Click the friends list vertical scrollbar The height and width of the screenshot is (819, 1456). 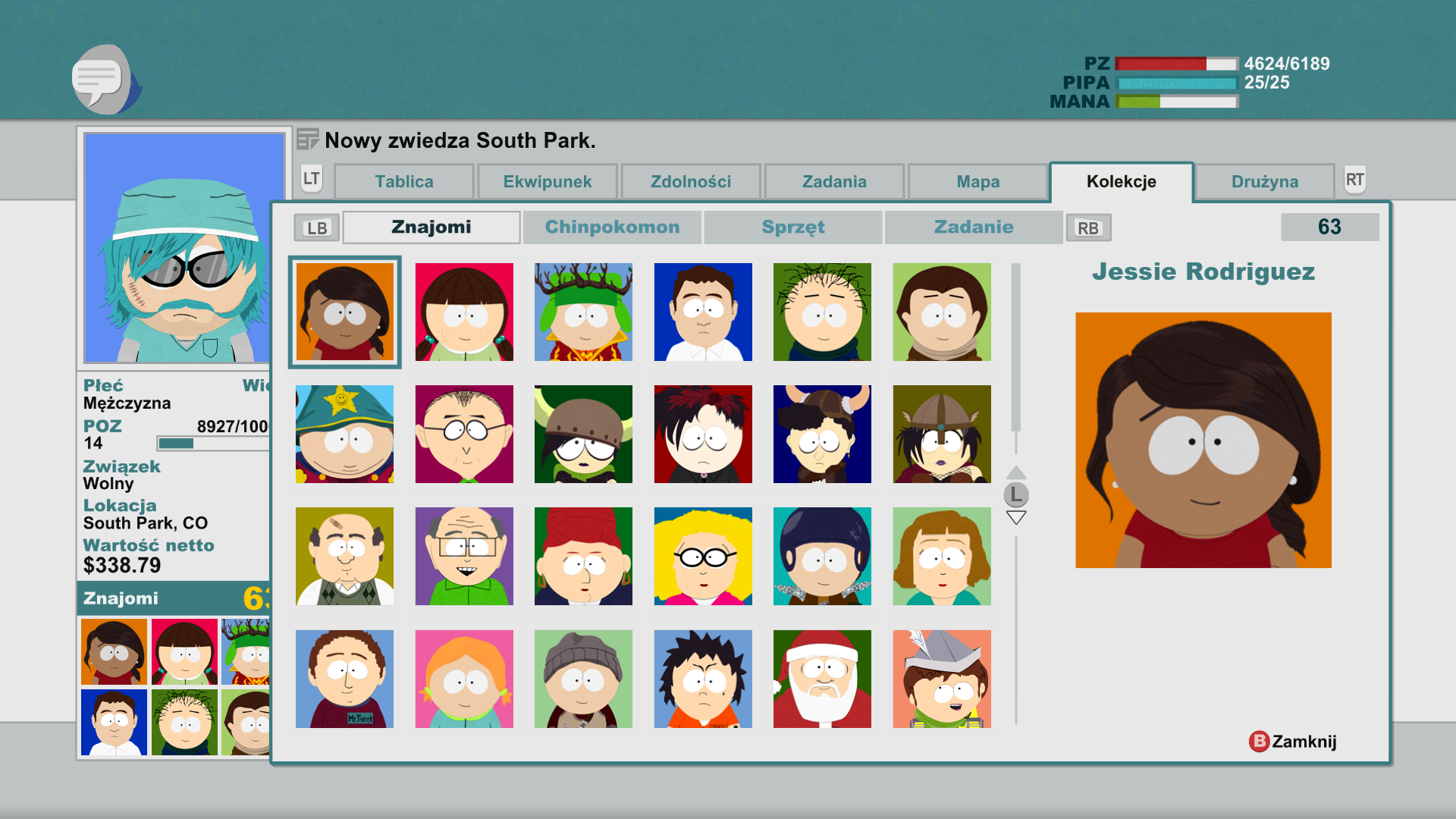coord(1016,347)
